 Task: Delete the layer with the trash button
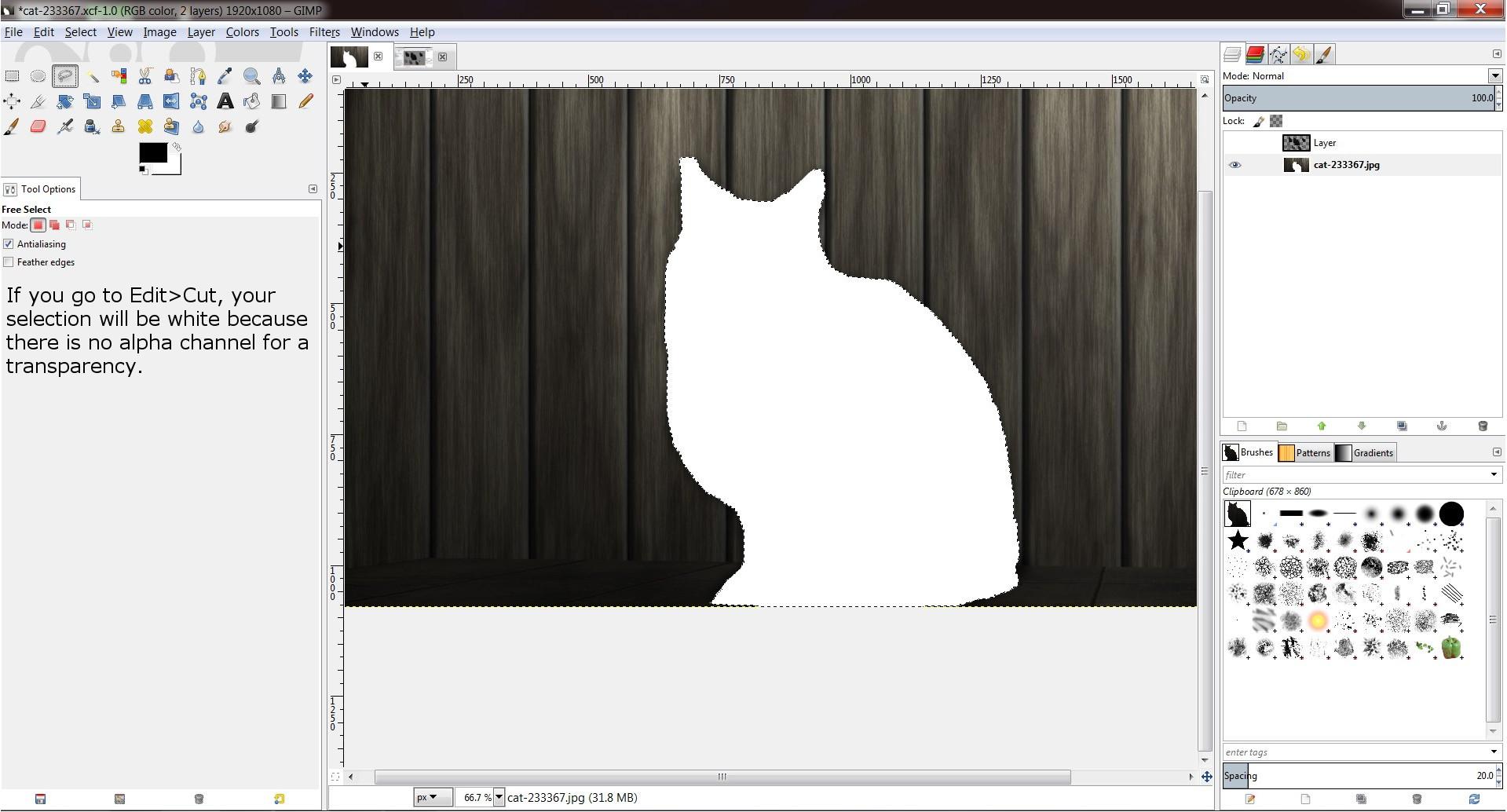tap(1483, 426)
